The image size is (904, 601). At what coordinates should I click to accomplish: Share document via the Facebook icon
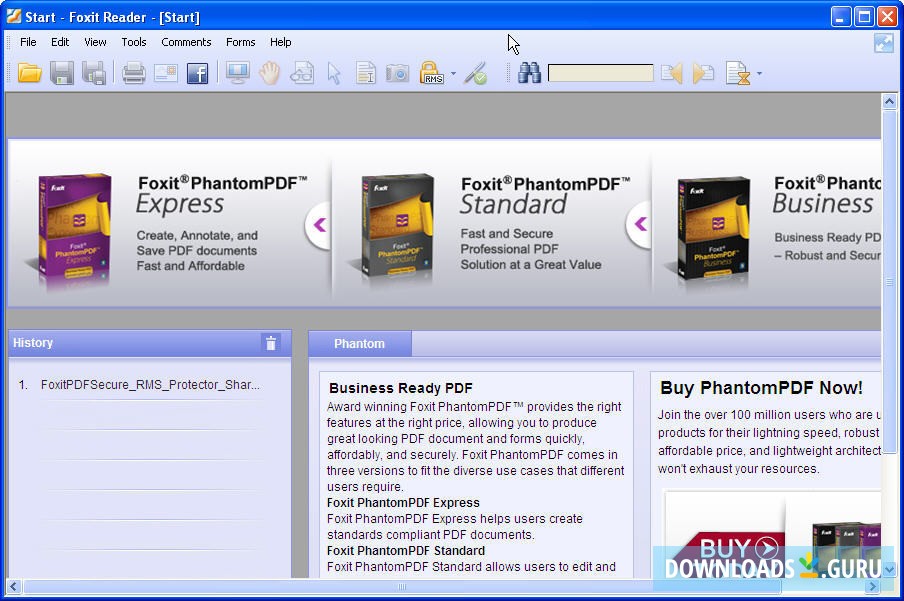click(x=198, y=72)
